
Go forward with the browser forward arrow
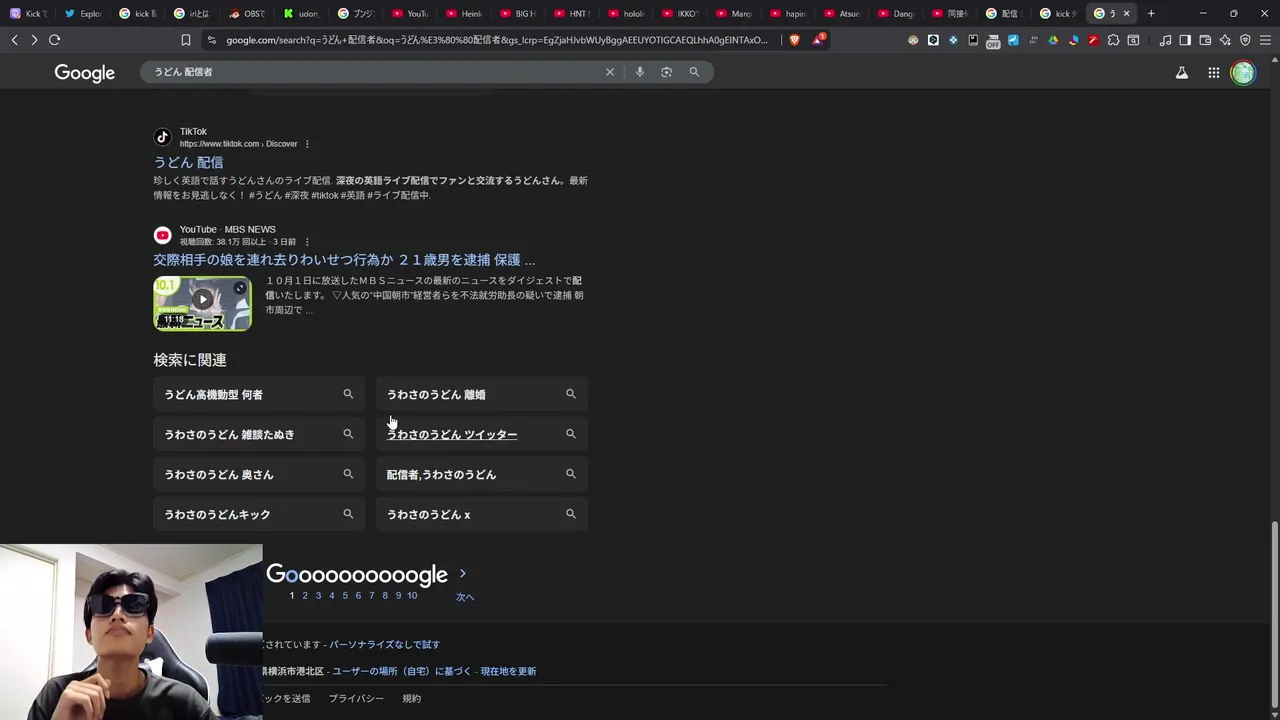(34, 40)
